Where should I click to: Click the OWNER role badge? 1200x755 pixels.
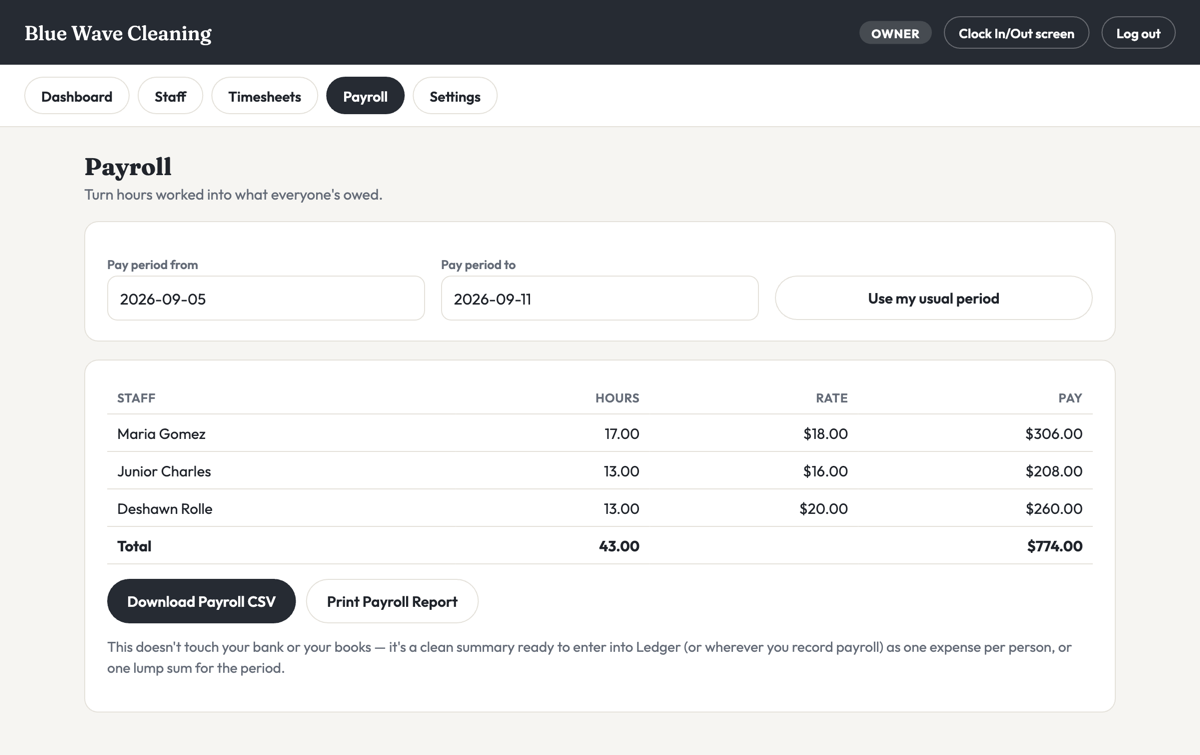pos(895,33)
